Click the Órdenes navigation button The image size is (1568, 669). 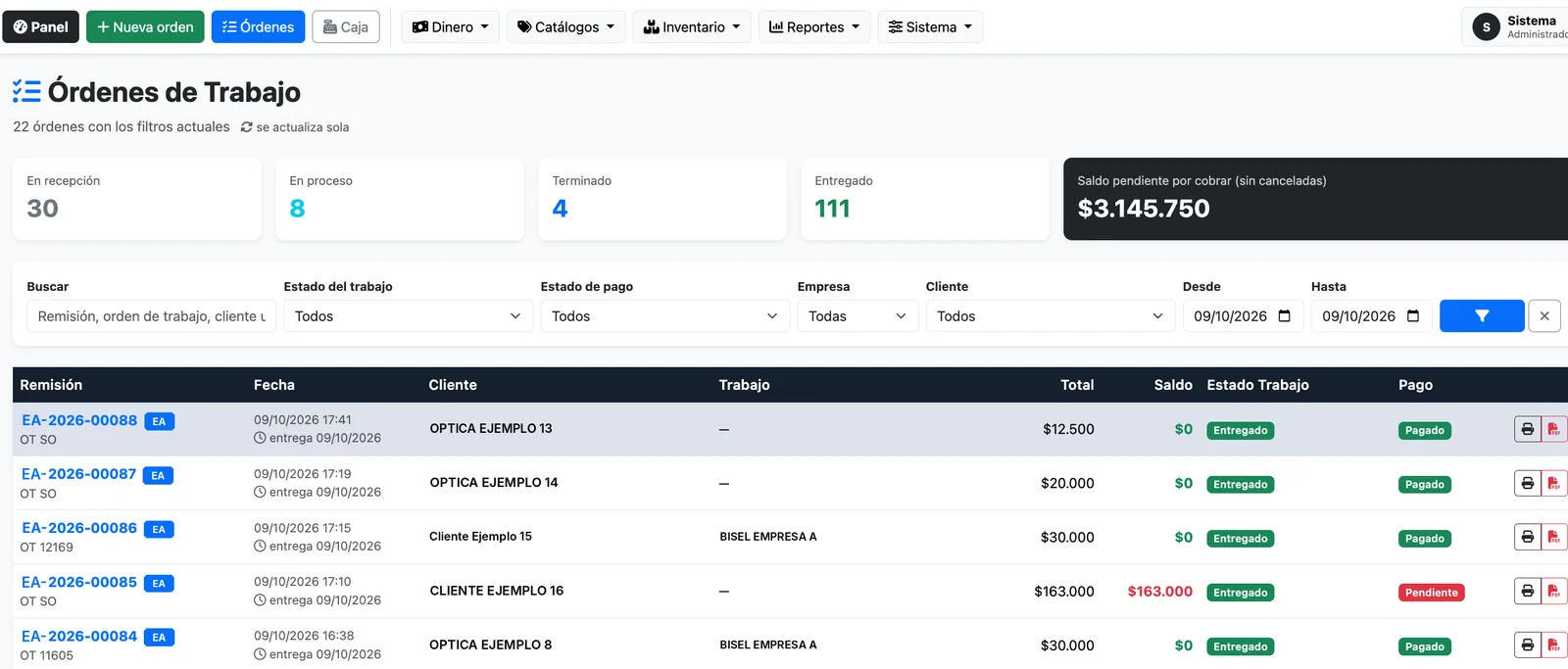259,26
